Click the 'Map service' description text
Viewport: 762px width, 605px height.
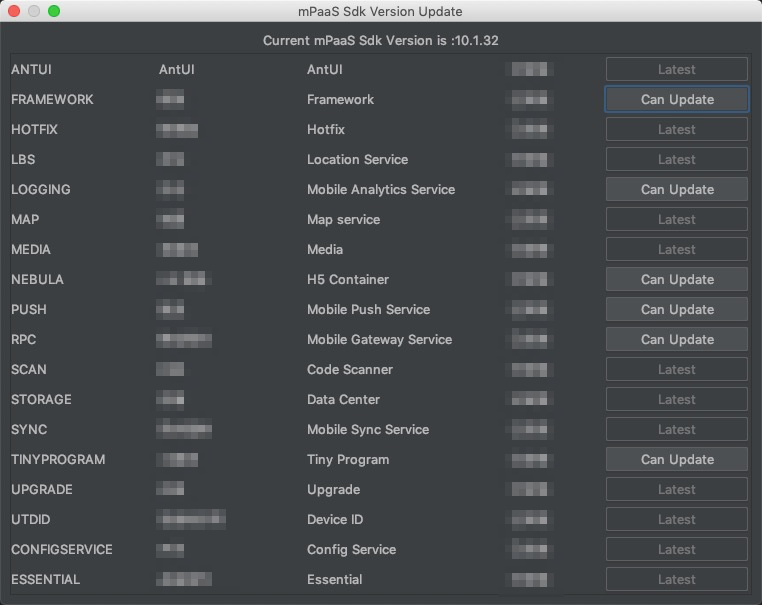344,219
